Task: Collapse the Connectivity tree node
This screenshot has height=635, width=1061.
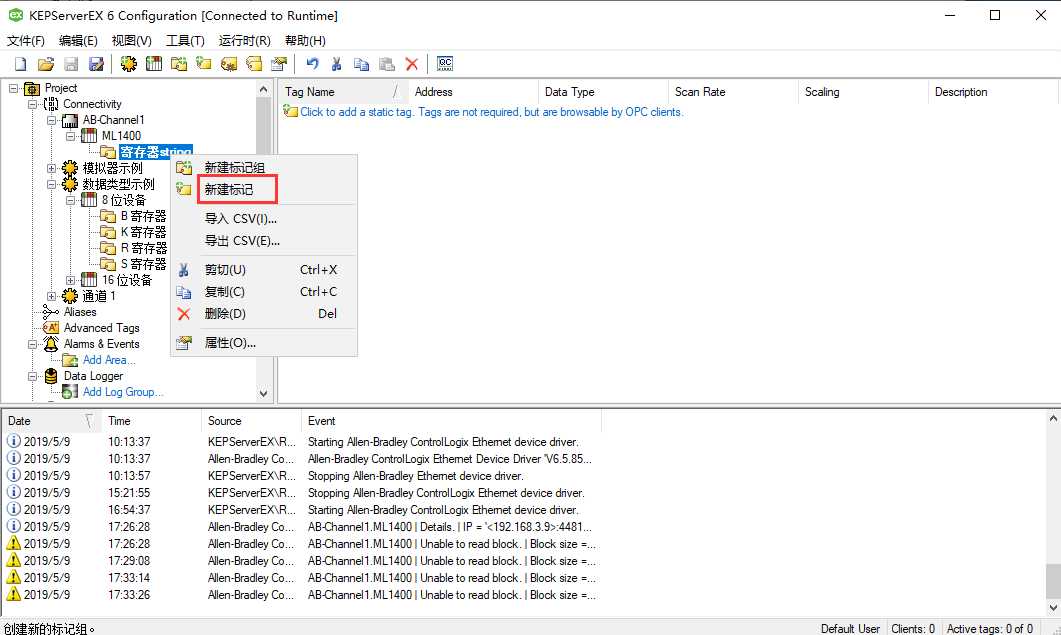Action: [x=32, y=104]
